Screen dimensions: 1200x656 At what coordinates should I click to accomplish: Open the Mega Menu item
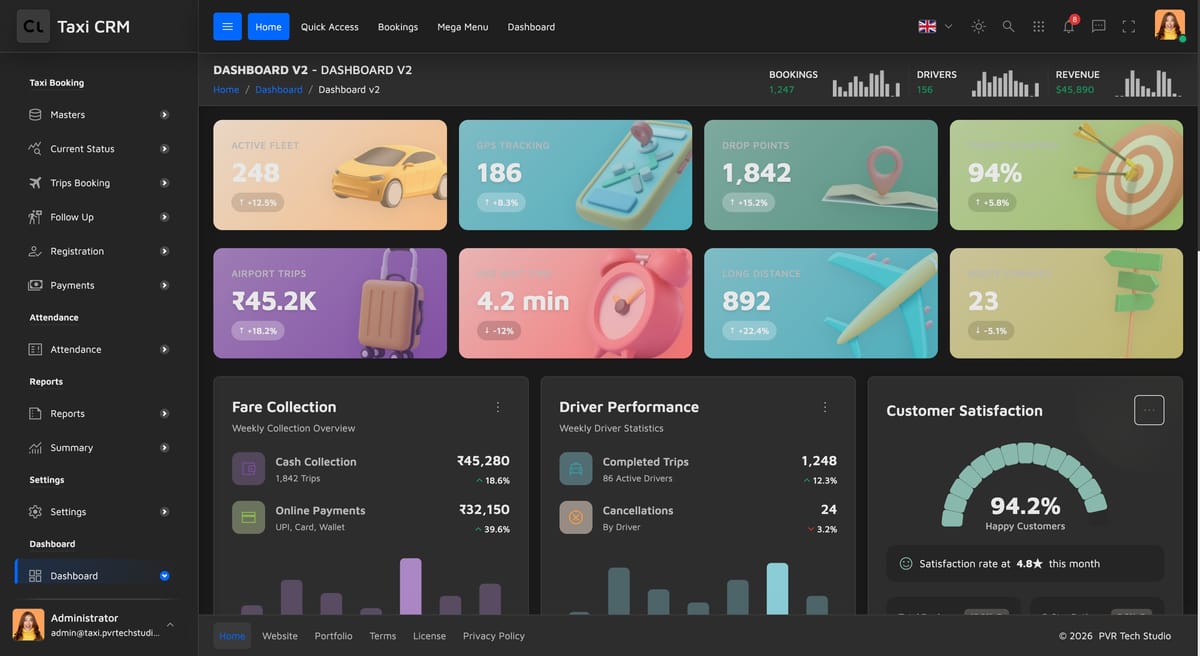coord(463,27)
